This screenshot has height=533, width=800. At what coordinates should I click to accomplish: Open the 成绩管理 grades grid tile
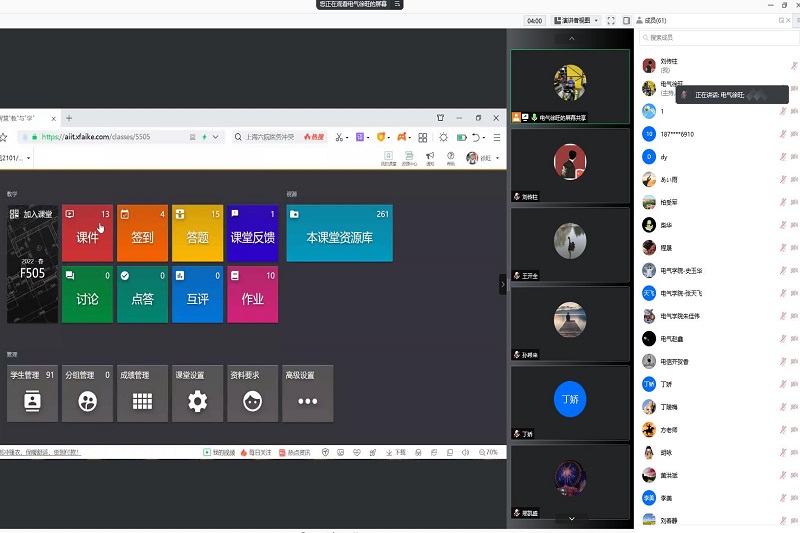click(x=142, y=393)
